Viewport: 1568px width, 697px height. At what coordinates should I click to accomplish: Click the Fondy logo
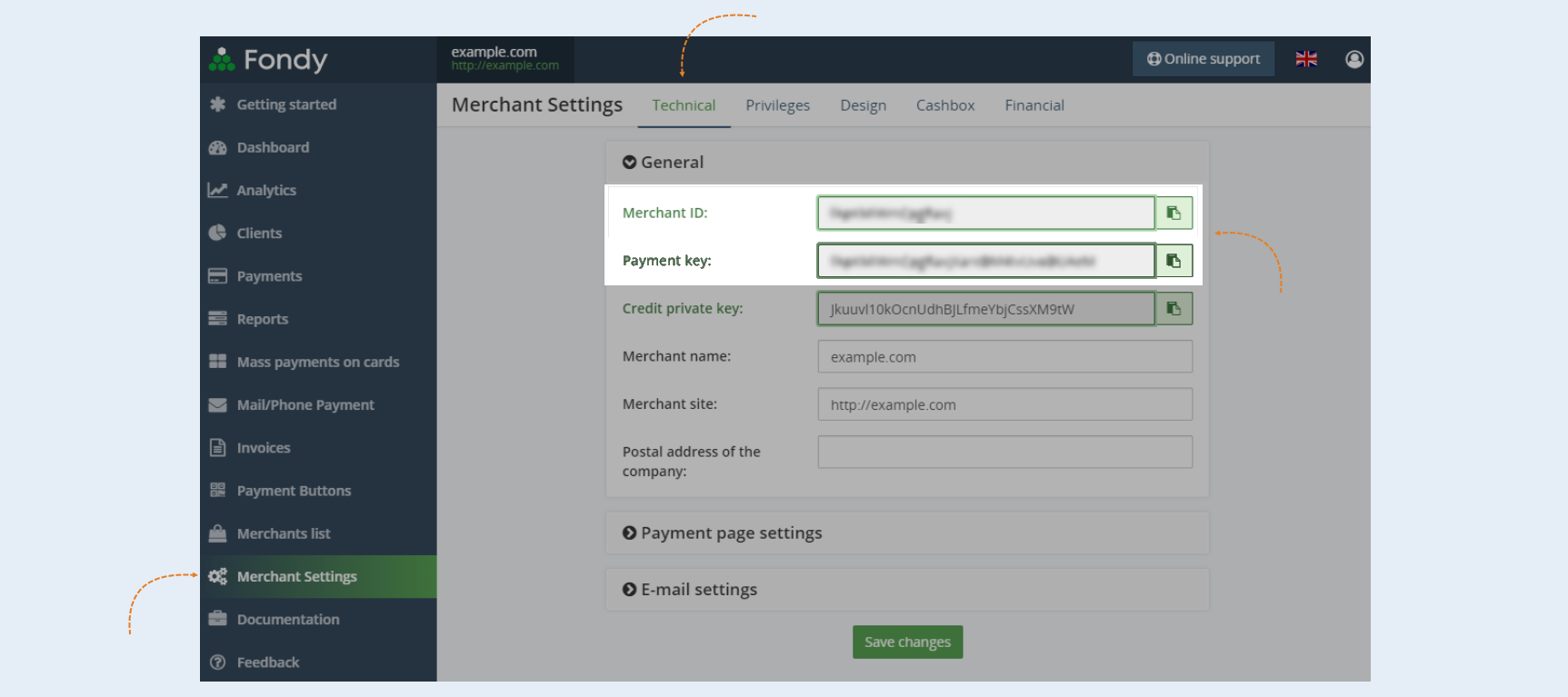(268, 60)
